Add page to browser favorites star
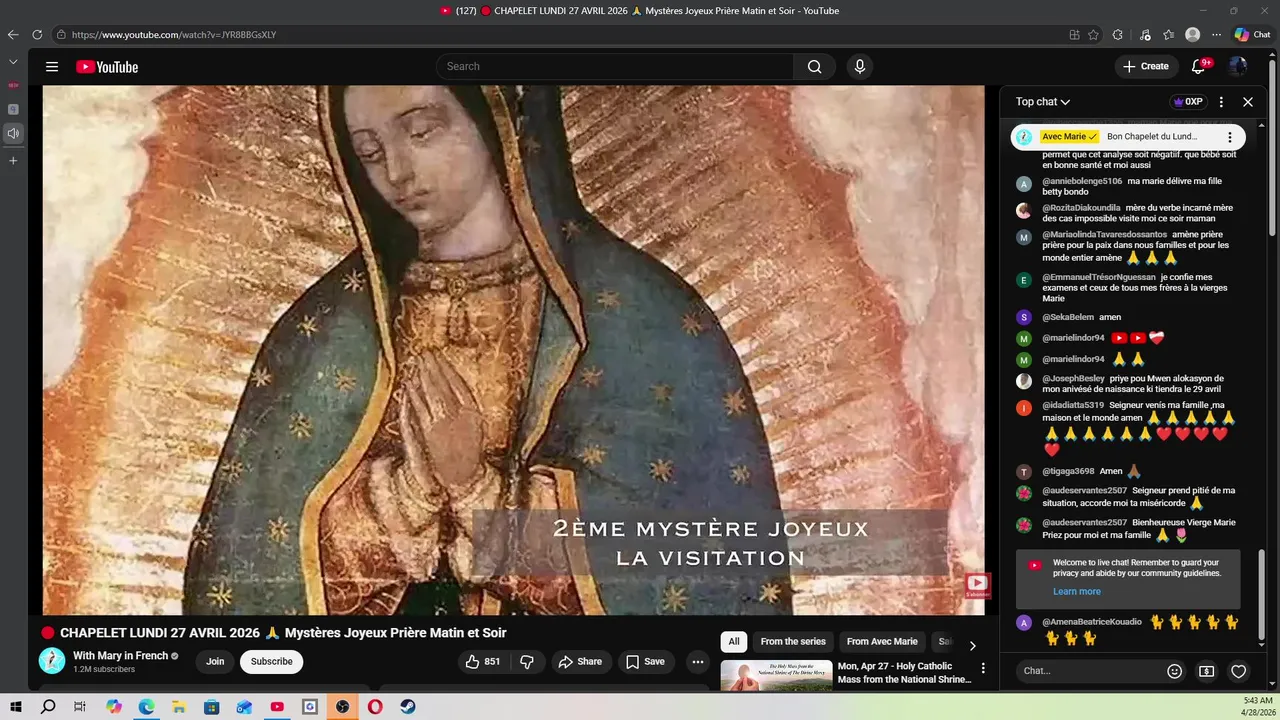This screenshot has width=1280, height=720. (x=1093, y=34)
